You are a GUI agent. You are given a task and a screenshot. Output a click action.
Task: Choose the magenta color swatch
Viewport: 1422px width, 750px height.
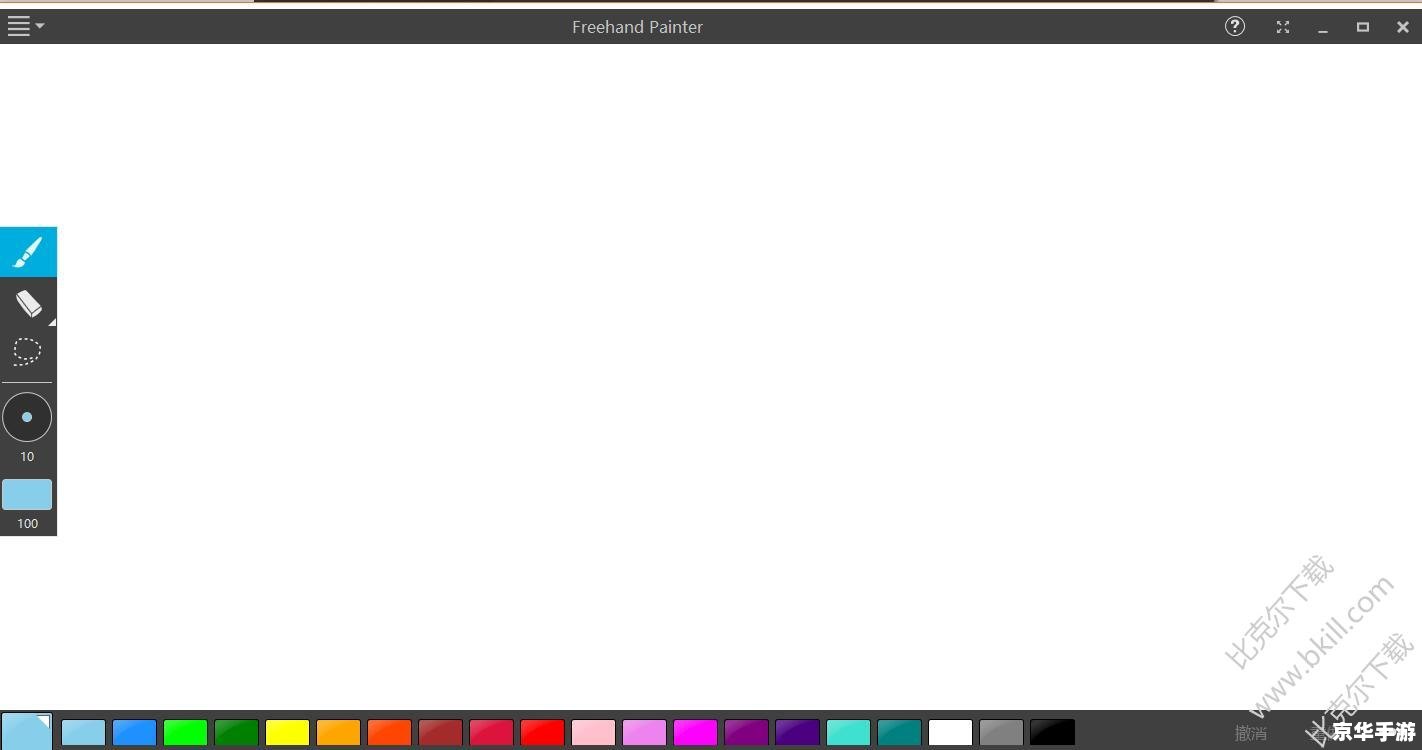click(695, 733)
